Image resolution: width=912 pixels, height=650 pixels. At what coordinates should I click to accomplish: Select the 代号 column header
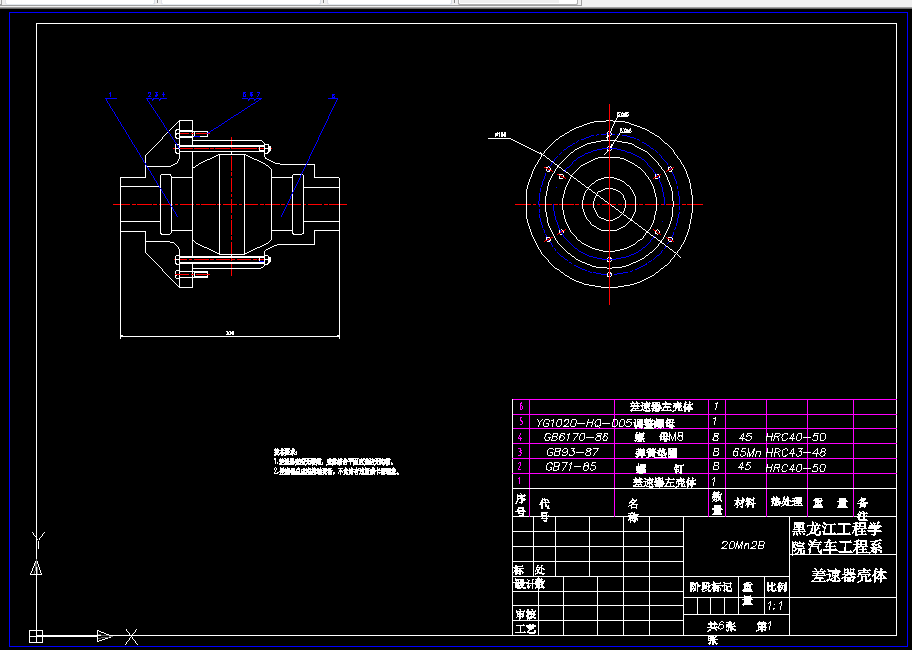(544, 509)
